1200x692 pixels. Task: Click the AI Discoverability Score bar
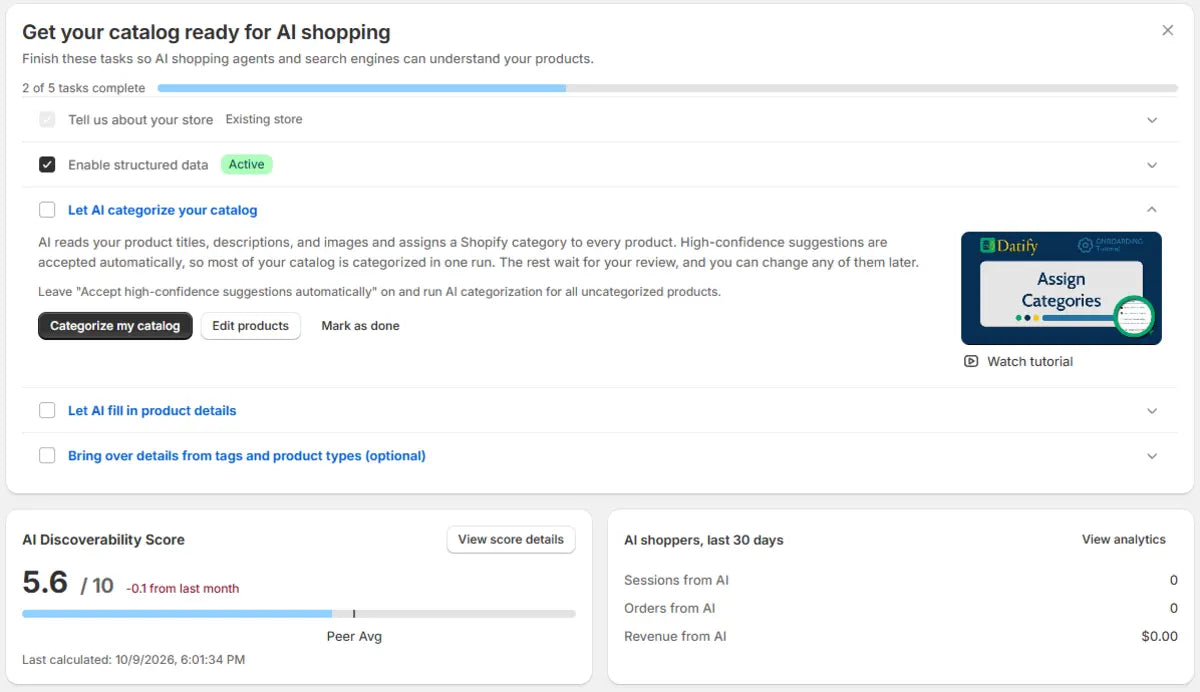[299, 613]
